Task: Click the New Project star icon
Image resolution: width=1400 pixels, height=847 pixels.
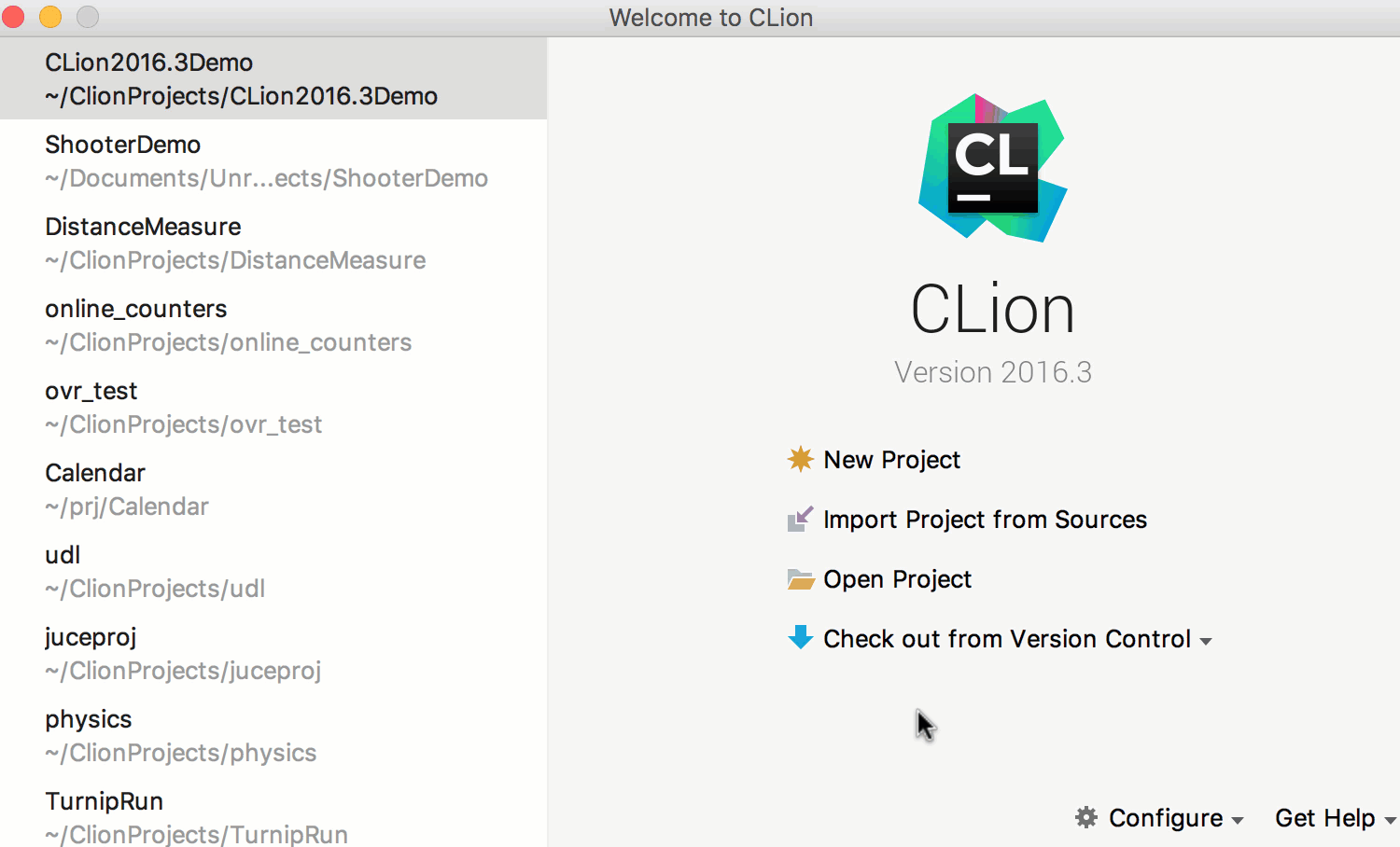Action: pos(801,459)
